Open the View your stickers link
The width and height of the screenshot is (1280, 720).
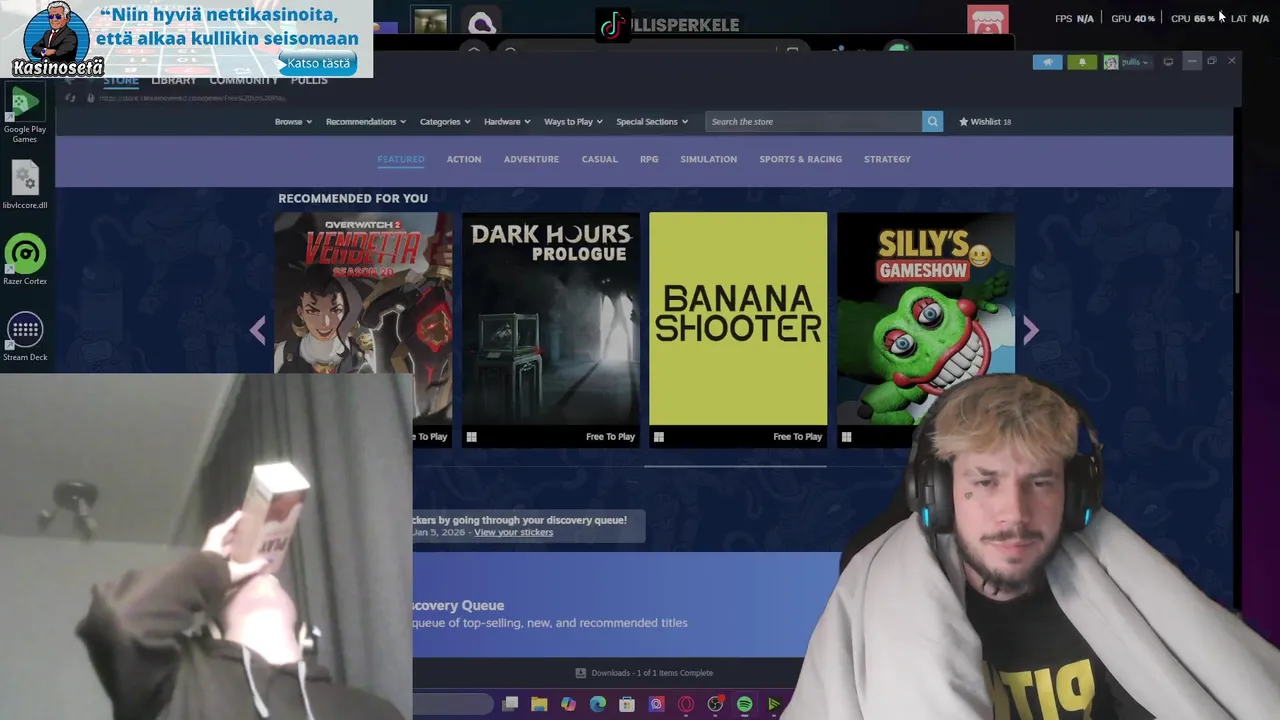point(513,532)
